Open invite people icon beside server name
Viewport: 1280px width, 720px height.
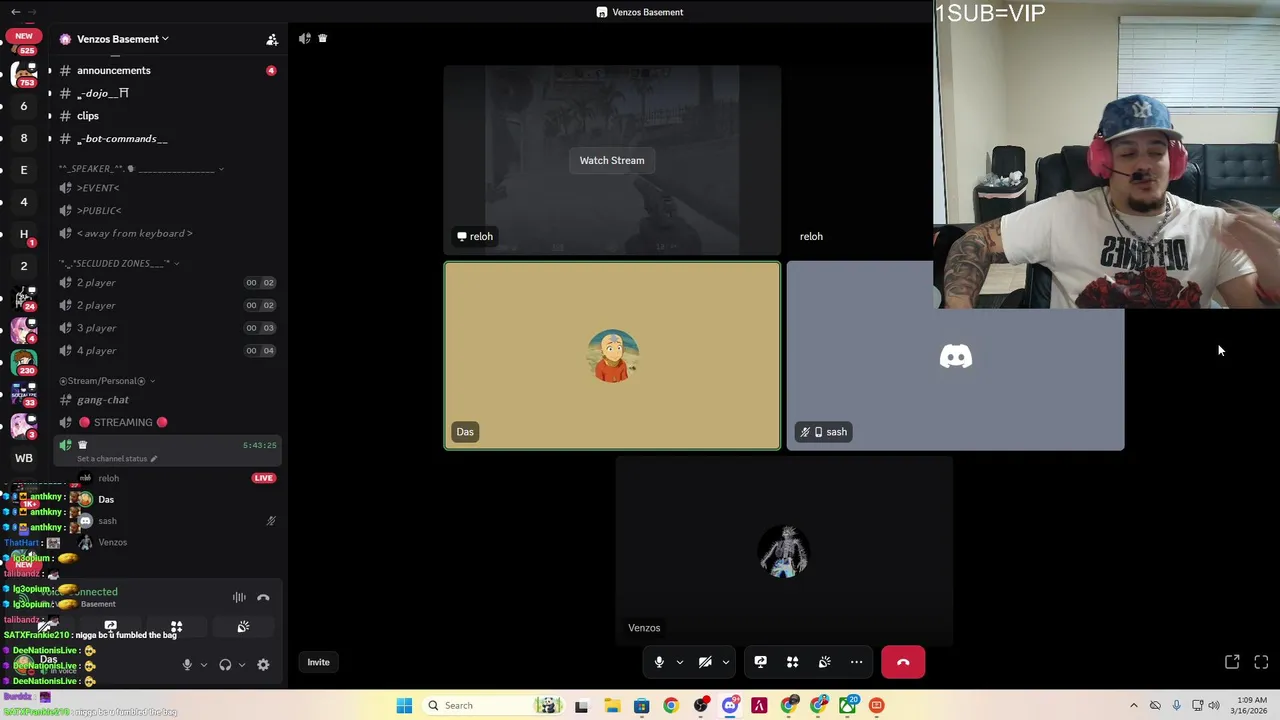(x=272, y=39)
